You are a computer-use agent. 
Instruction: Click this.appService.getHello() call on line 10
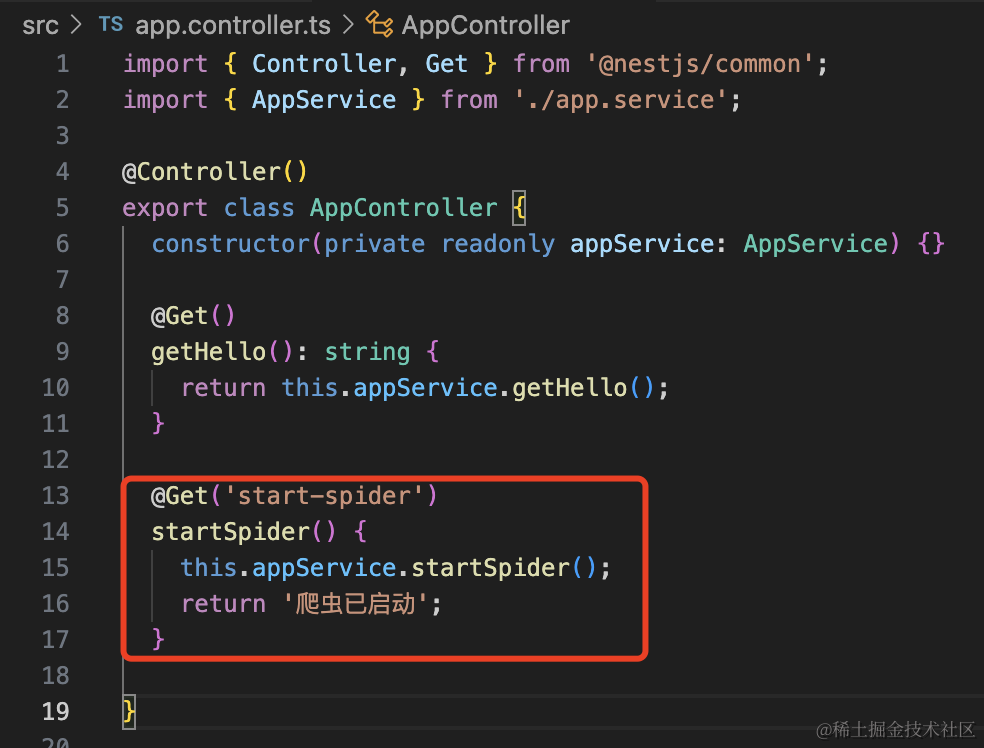pos(468,388)
